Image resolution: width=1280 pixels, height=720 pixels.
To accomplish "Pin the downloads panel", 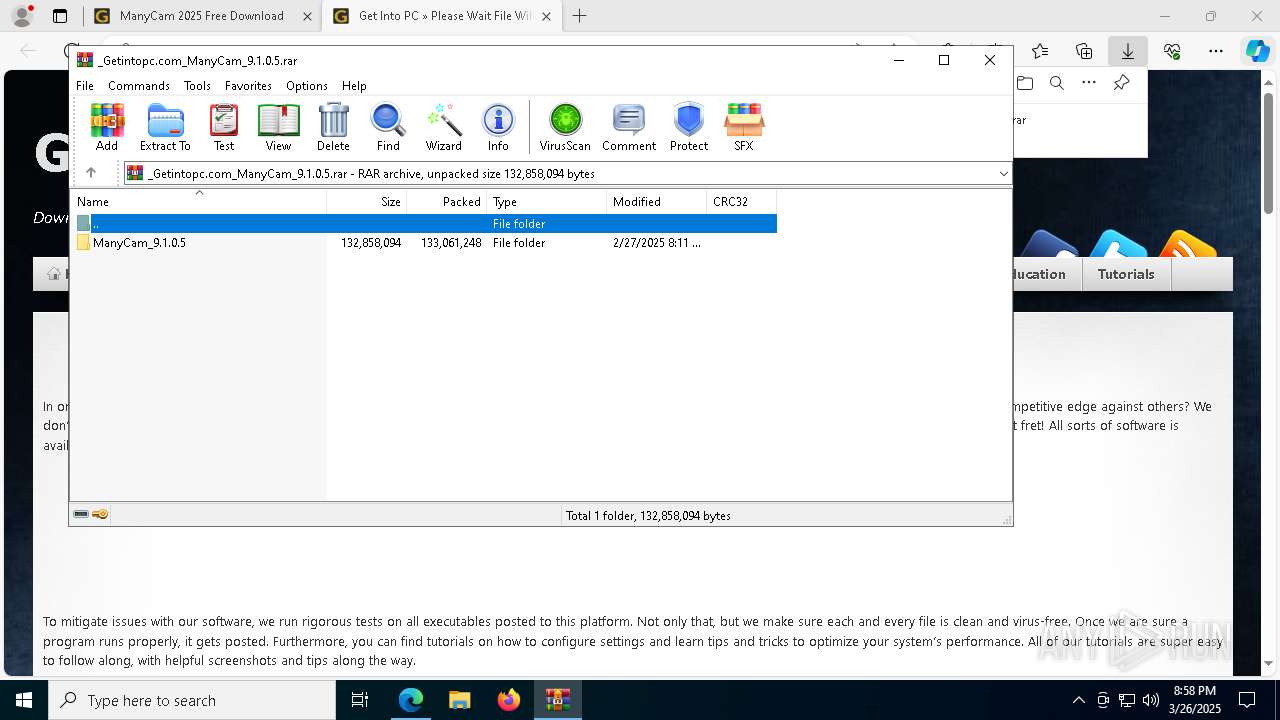I will (1122, 83).
